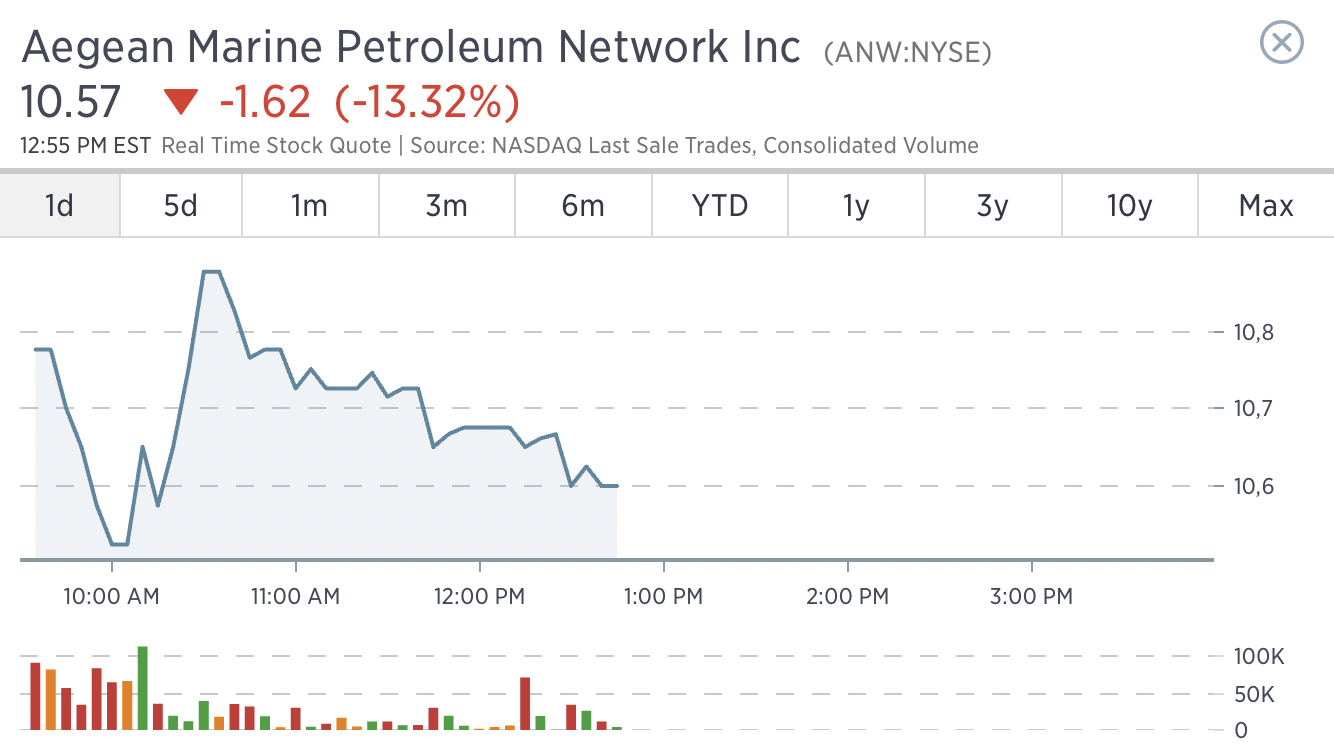View the 3y chart range
This screenshot has width=1334, height=750.
point(993,205)
